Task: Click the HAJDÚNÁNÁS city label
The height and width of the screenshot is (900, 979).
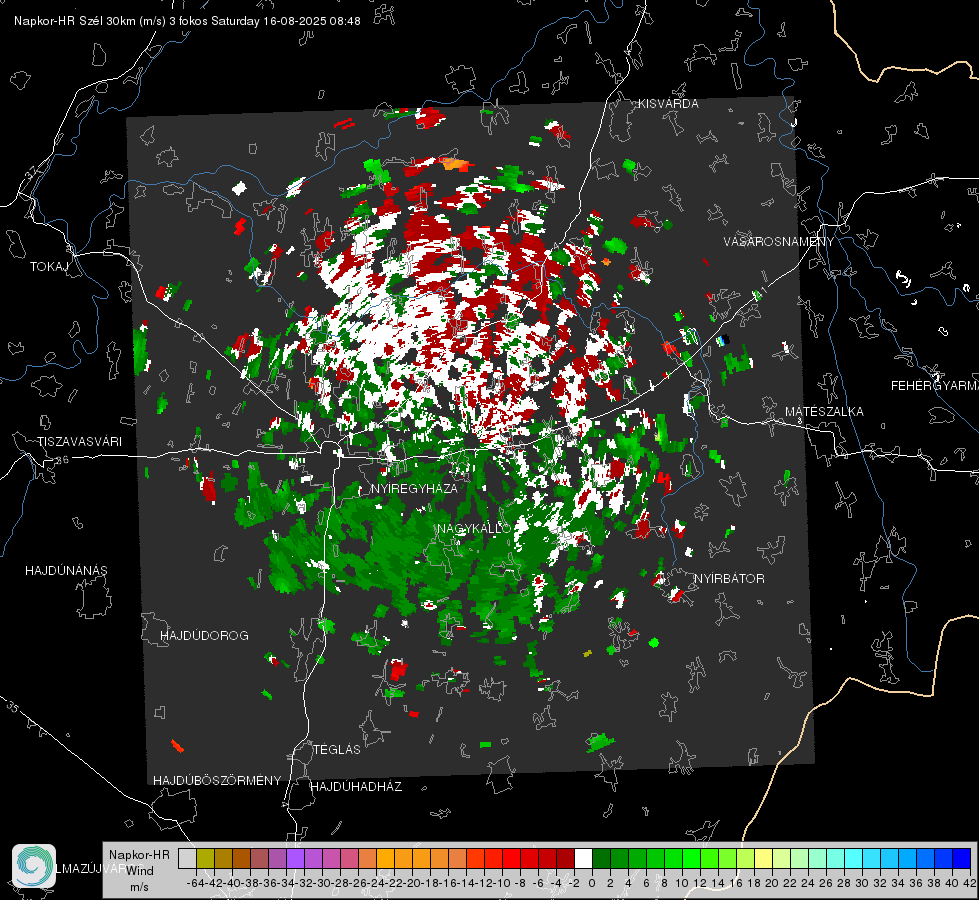Action: tap(66, 571)
